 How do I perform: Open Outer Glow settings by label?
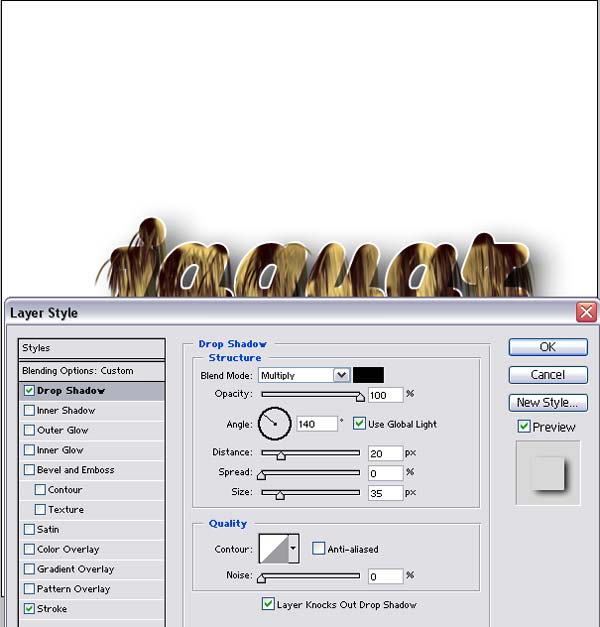click(x=62, y=431)
